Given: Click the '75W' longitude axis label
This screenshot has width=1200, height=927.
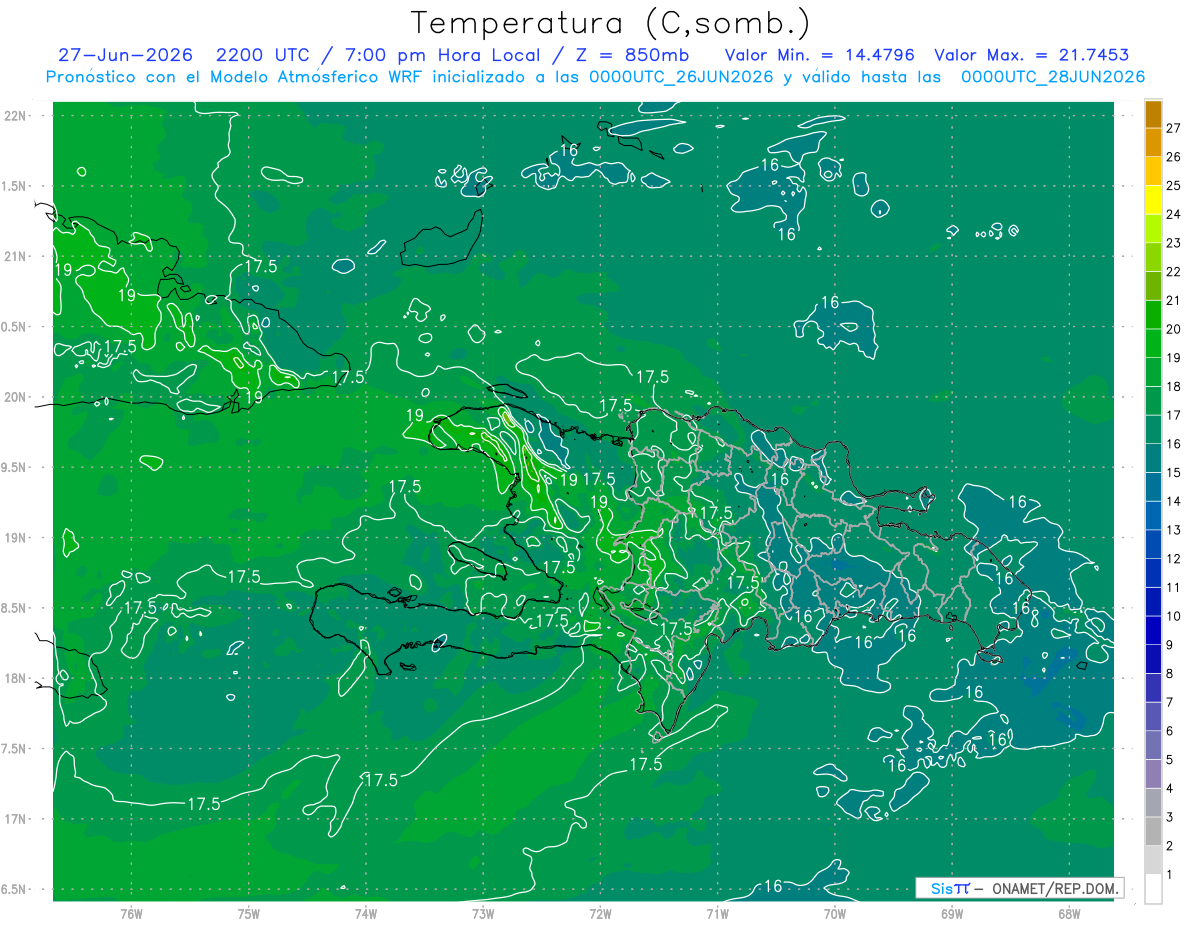Looking at the screenshot, I should (x=249, y=913).
